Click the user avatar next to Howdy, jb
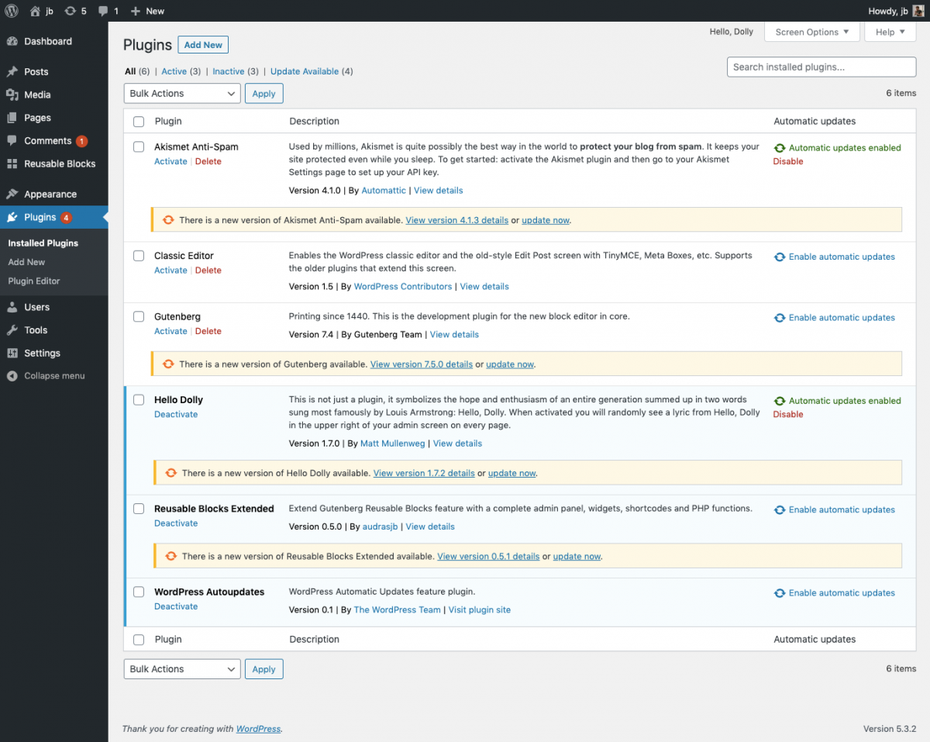Viewport: 930px width, 742px height. tap(918, 11)
